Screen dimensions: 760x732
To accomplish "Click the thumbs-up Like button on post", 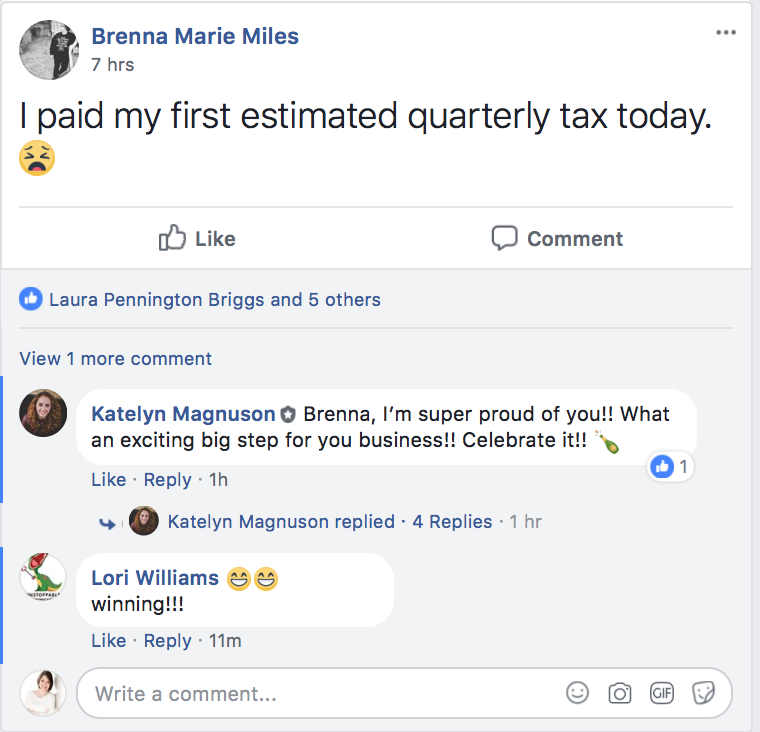I will click(198, 238).
